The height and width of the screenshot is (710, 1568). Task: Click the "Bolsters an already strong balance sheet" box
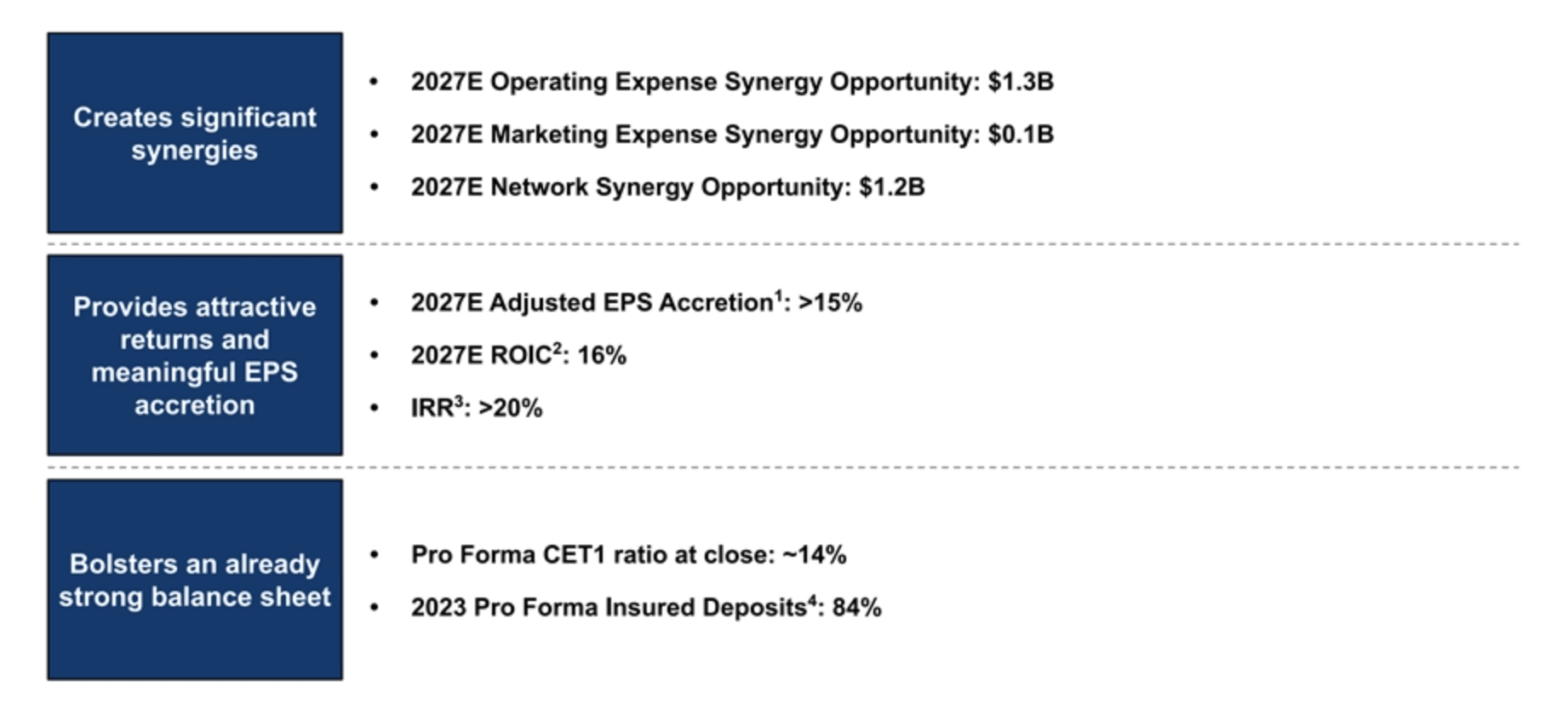point(195,579)
